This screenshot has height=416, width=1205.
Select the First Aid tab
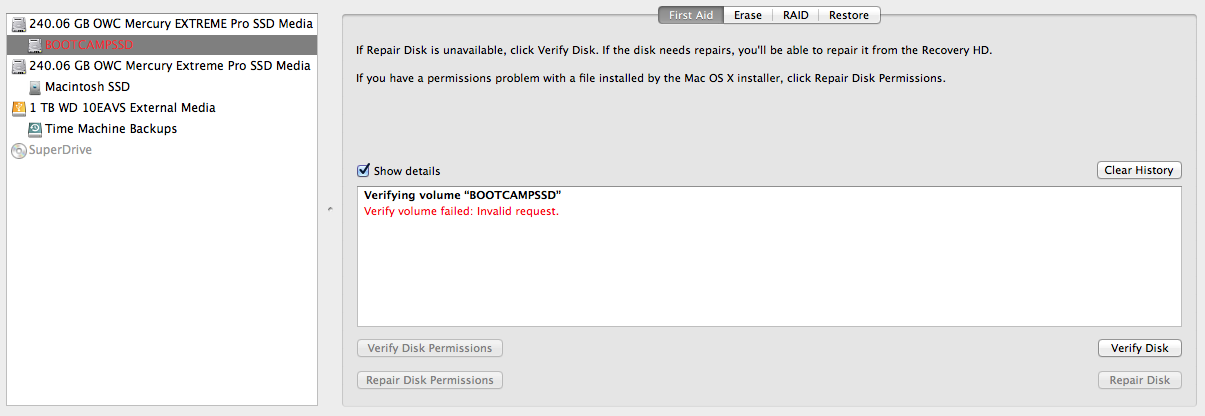tap(691, 15)
